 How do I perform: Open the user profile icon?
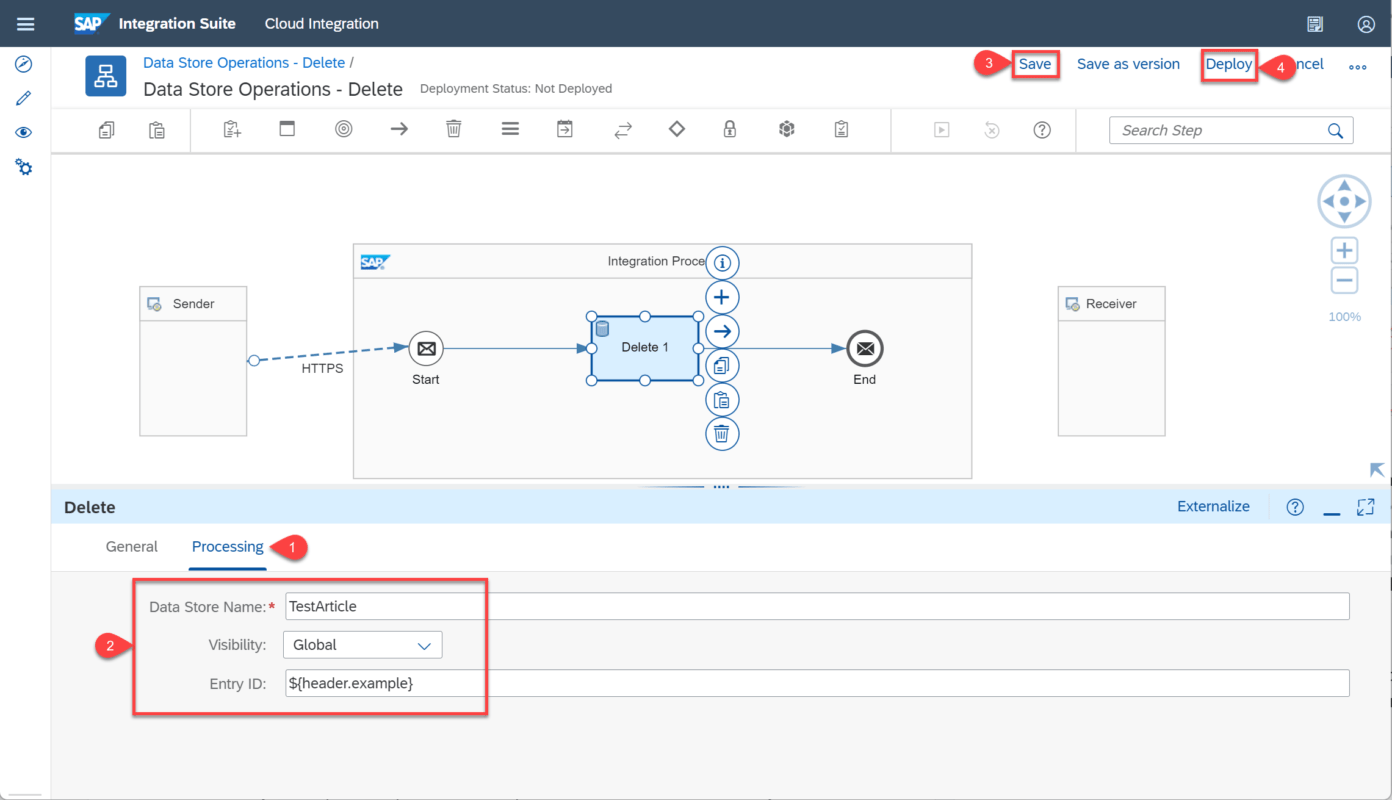1366,24
